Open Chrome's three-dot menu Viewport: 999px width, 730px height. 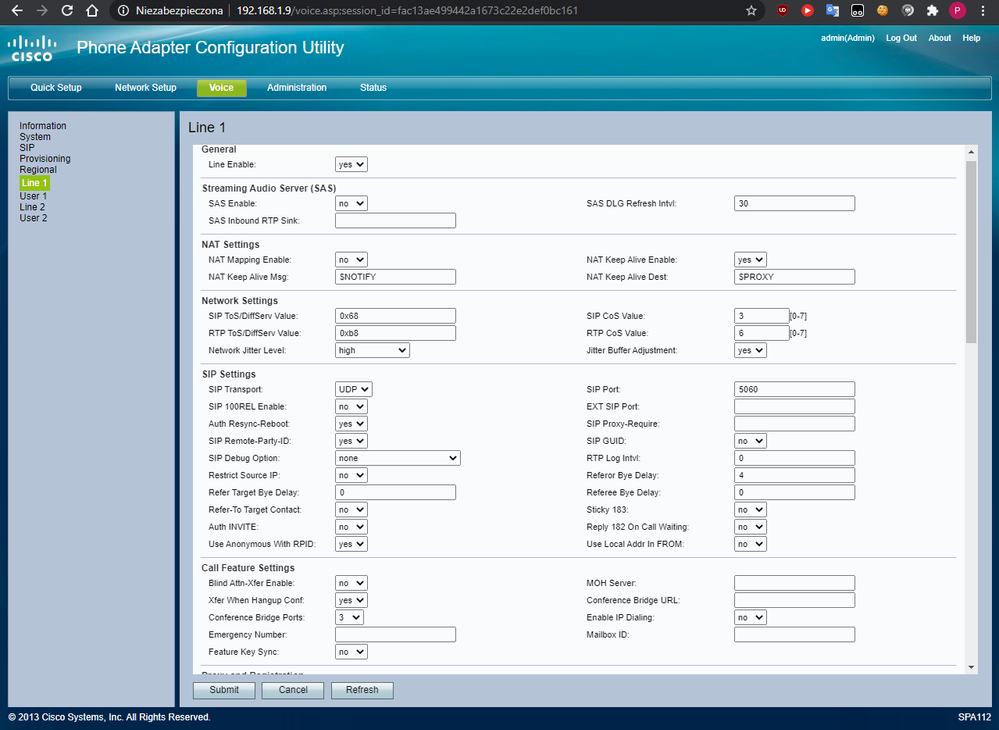[x=982, y=11]
